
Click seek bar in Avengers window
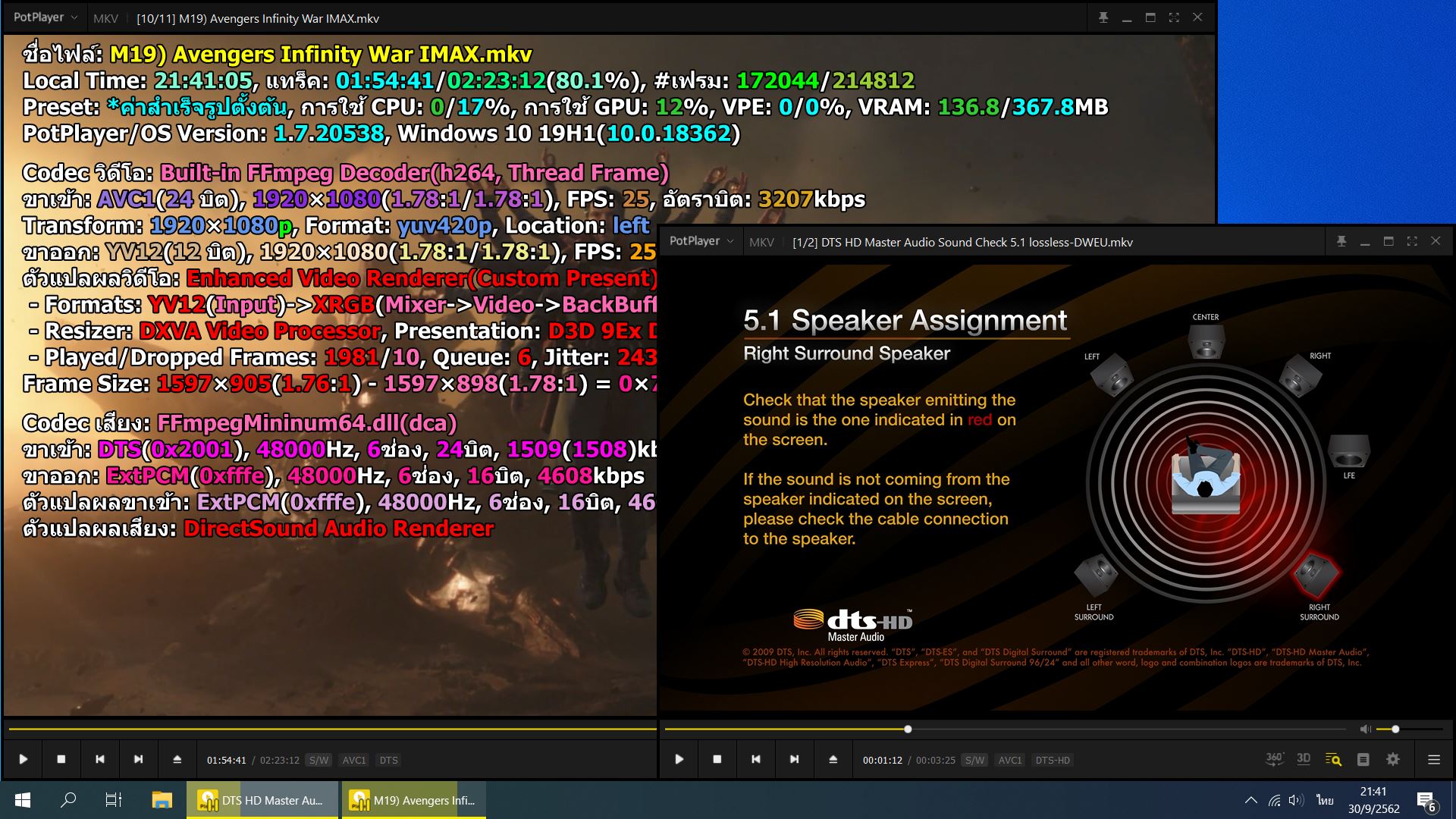(332, 729)
